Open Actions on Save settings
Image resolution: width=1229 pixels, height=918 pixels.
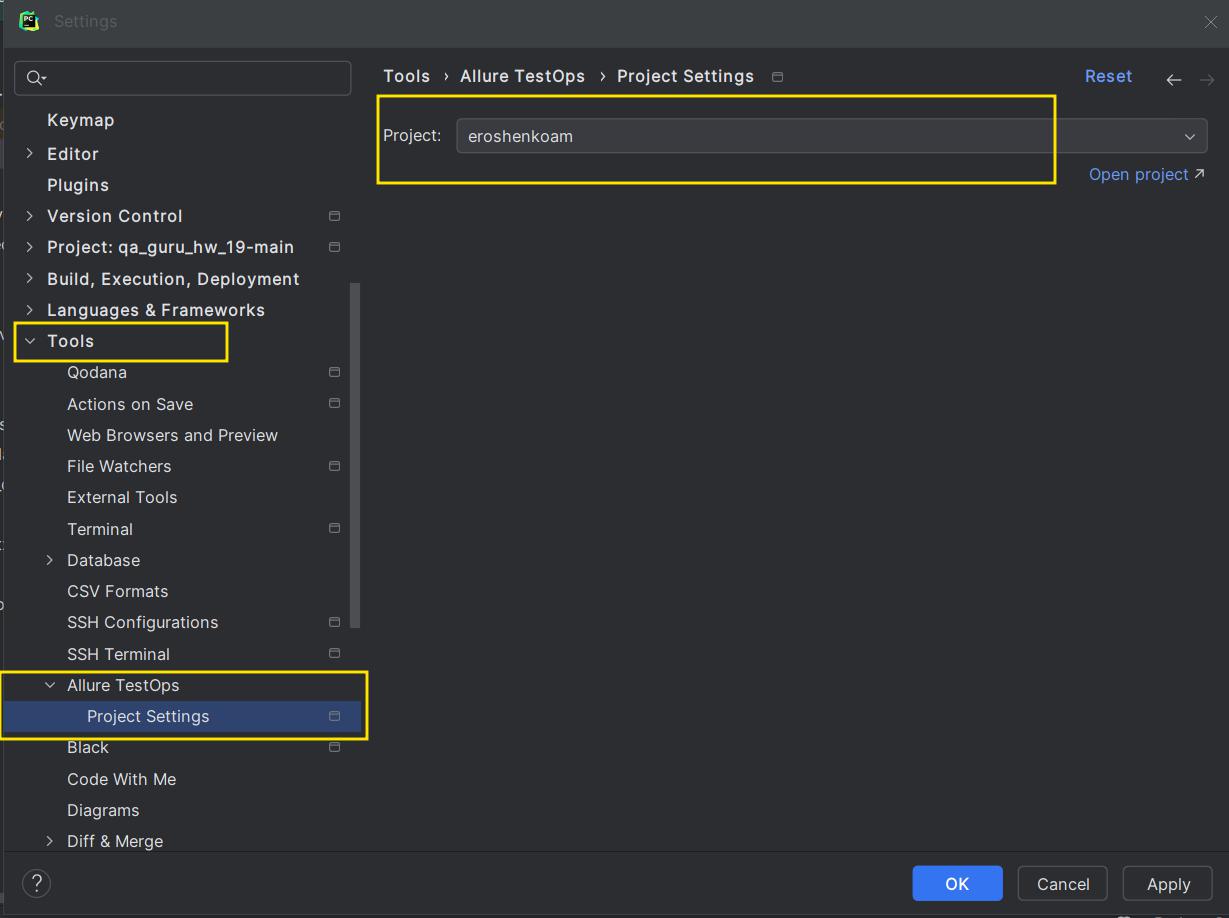(x=130, y=404)
